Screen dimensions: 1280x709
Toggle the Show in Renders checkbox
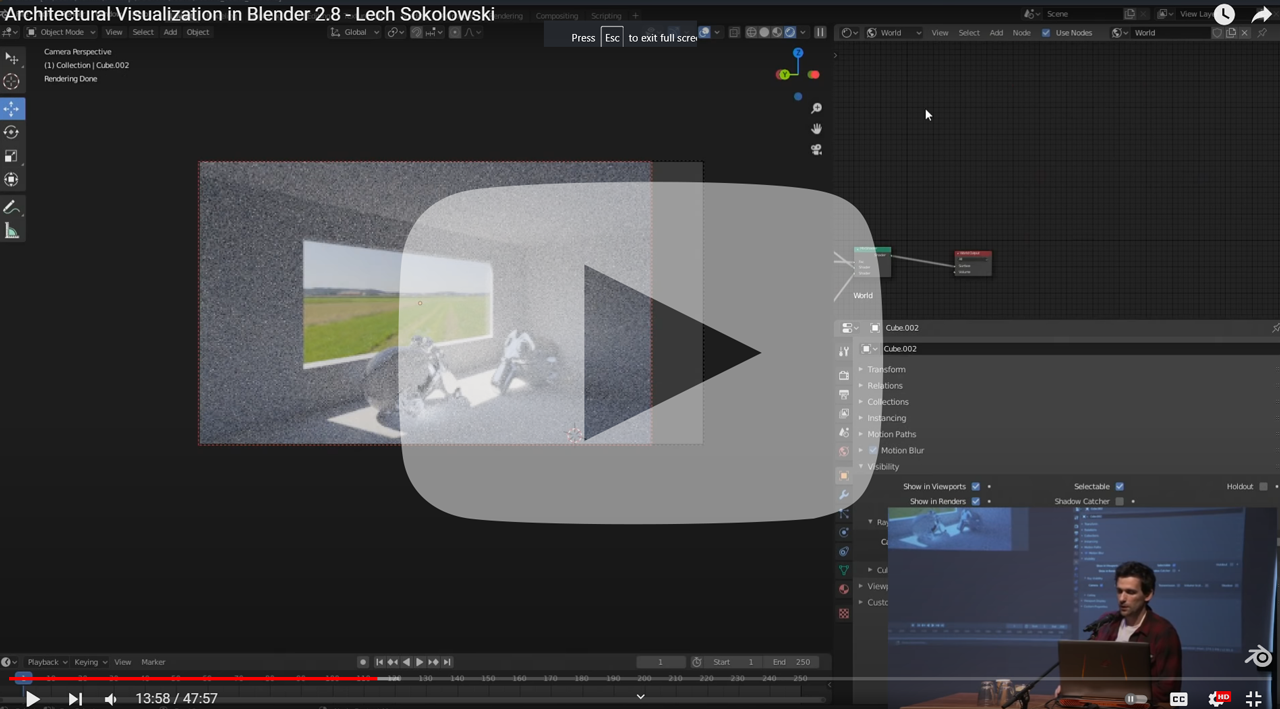976,501
